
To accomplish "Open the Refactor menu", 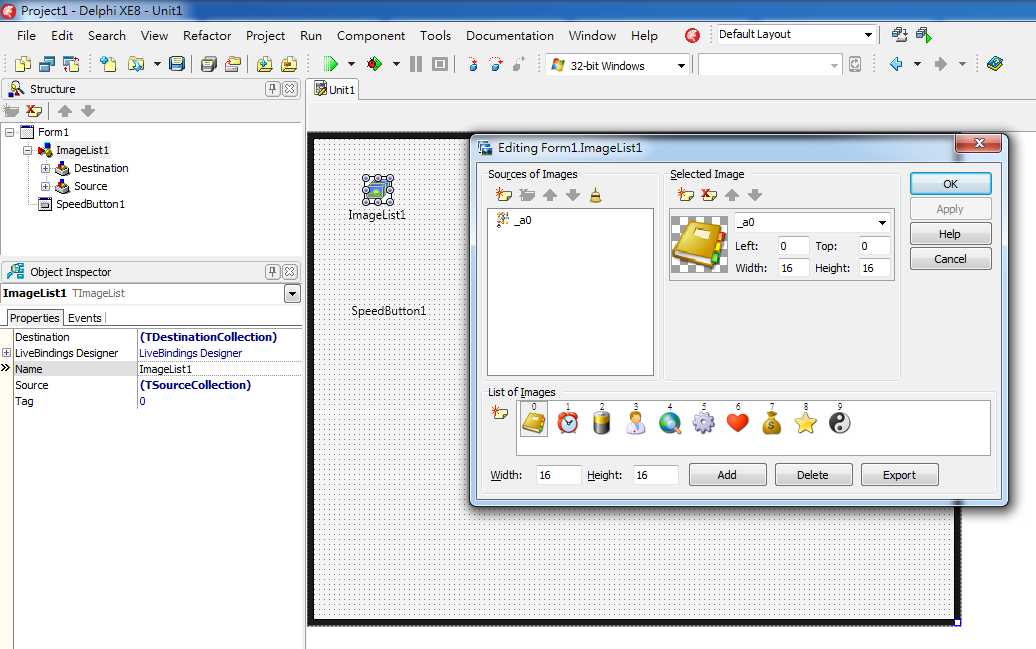I will pyautogui.click(x=207, y=36).
